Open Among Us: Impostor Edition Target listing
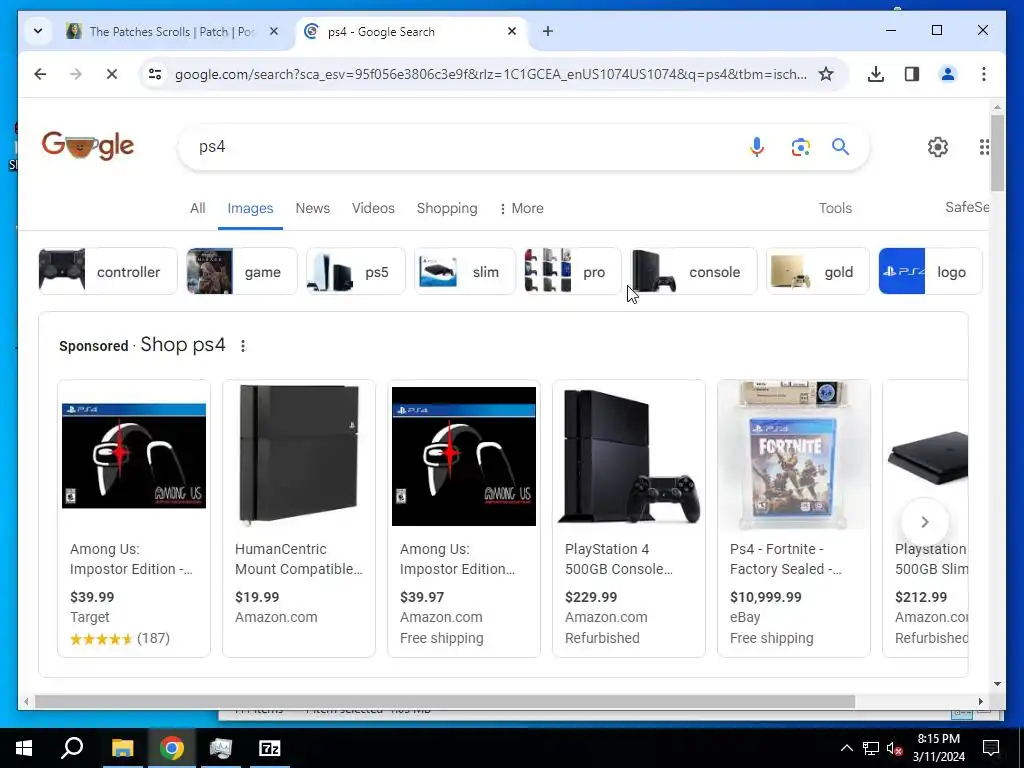The height and width of the screenshot is (768, 1024). tap(131, 559)
